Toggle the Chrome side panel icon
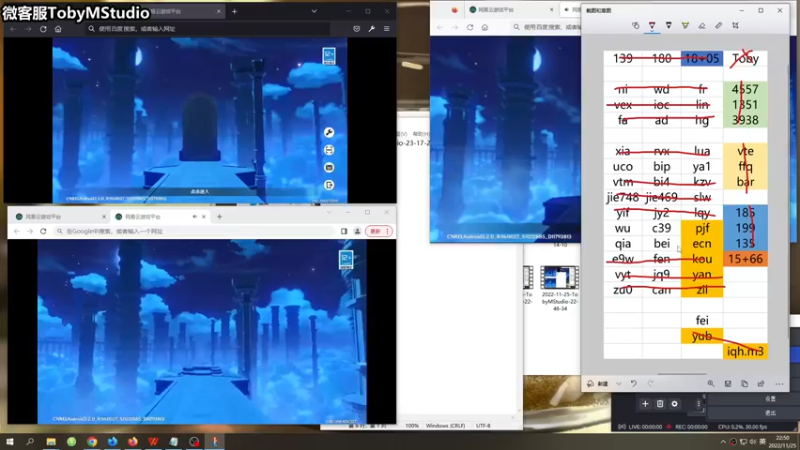Image resolution: width=800 pixels, height=450 pixels. pos(344,232)
